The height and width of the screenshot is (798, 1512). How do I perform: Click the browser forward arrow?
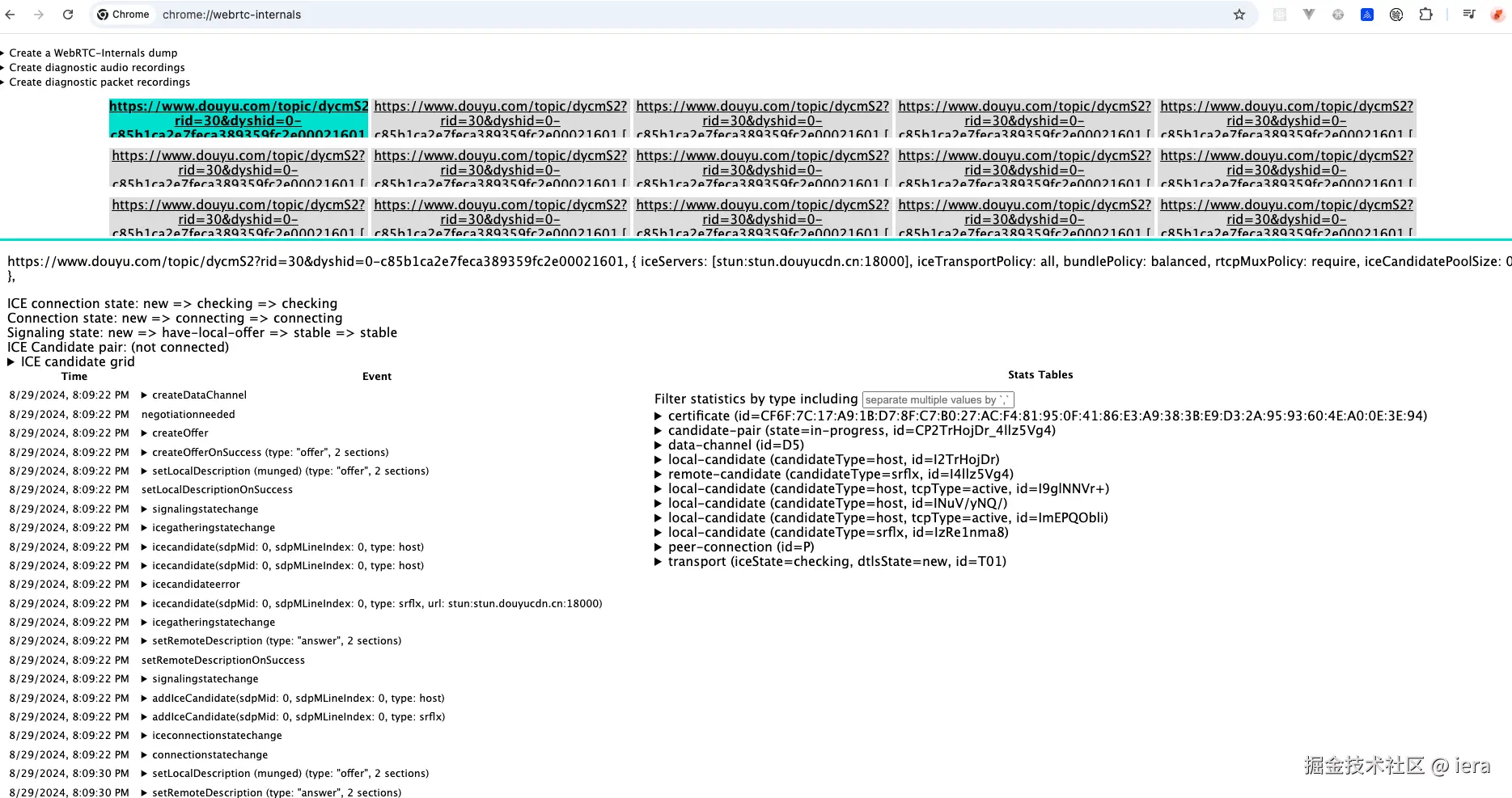tap(39, 15)
